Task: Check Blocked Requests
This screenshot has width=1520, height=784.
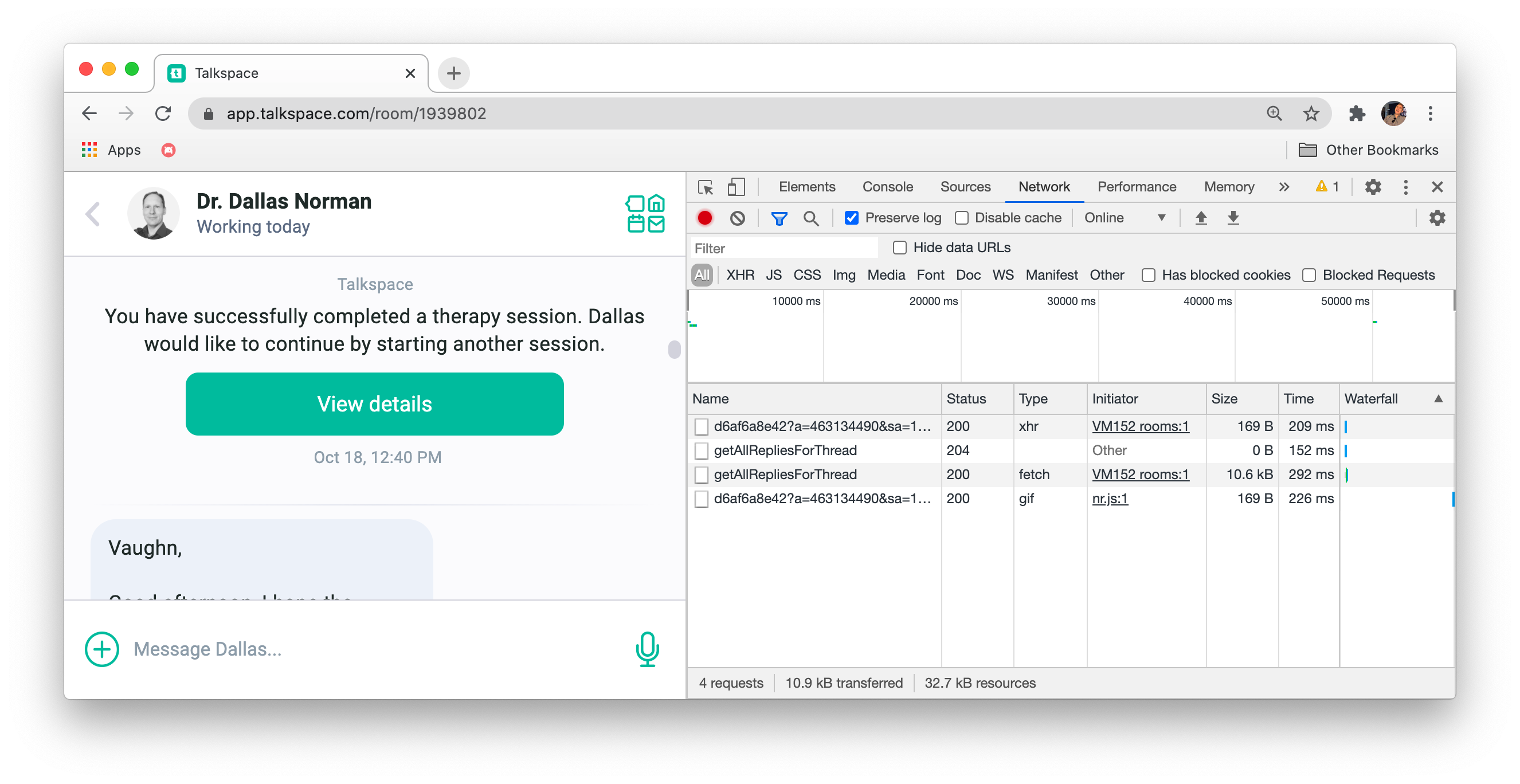Action: coord(1309,276)
